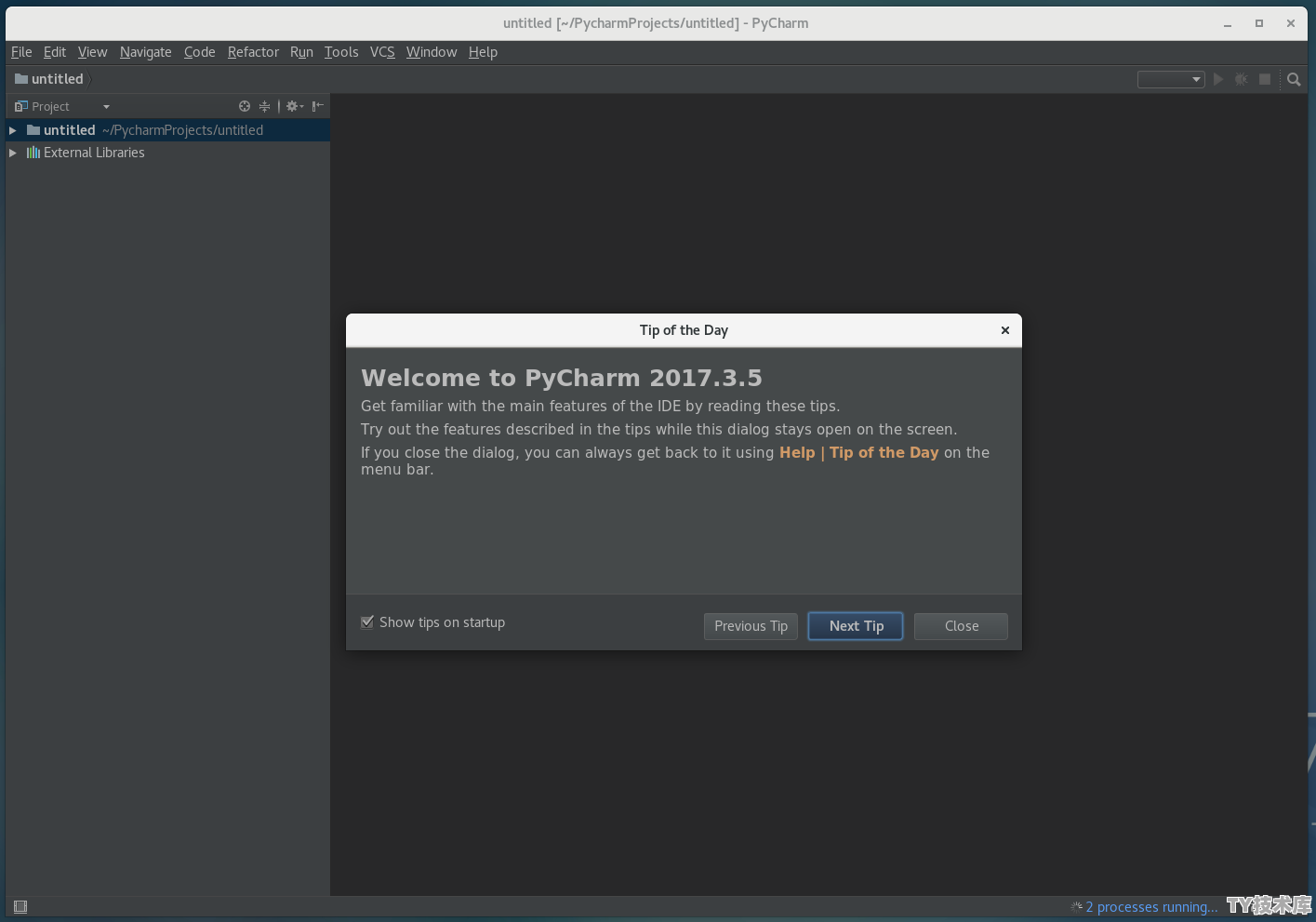Click the Stop square icon in toolbar
This screenshot has width=1316, height=922.
pos(1265,79)
